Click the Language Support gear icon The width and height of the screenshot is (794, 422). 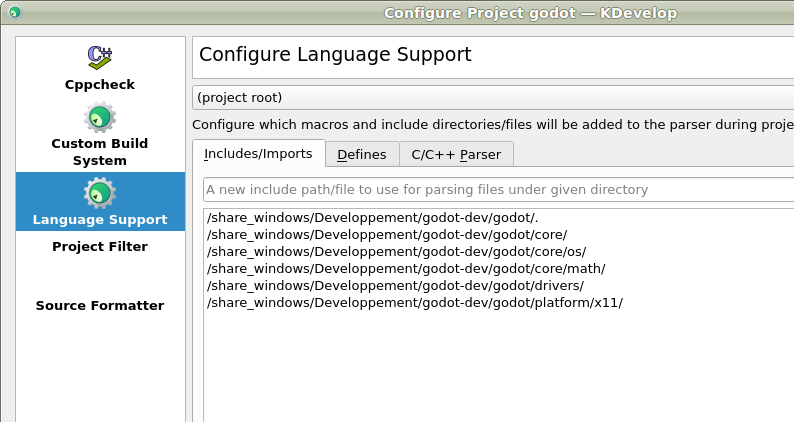coord(99,194)
